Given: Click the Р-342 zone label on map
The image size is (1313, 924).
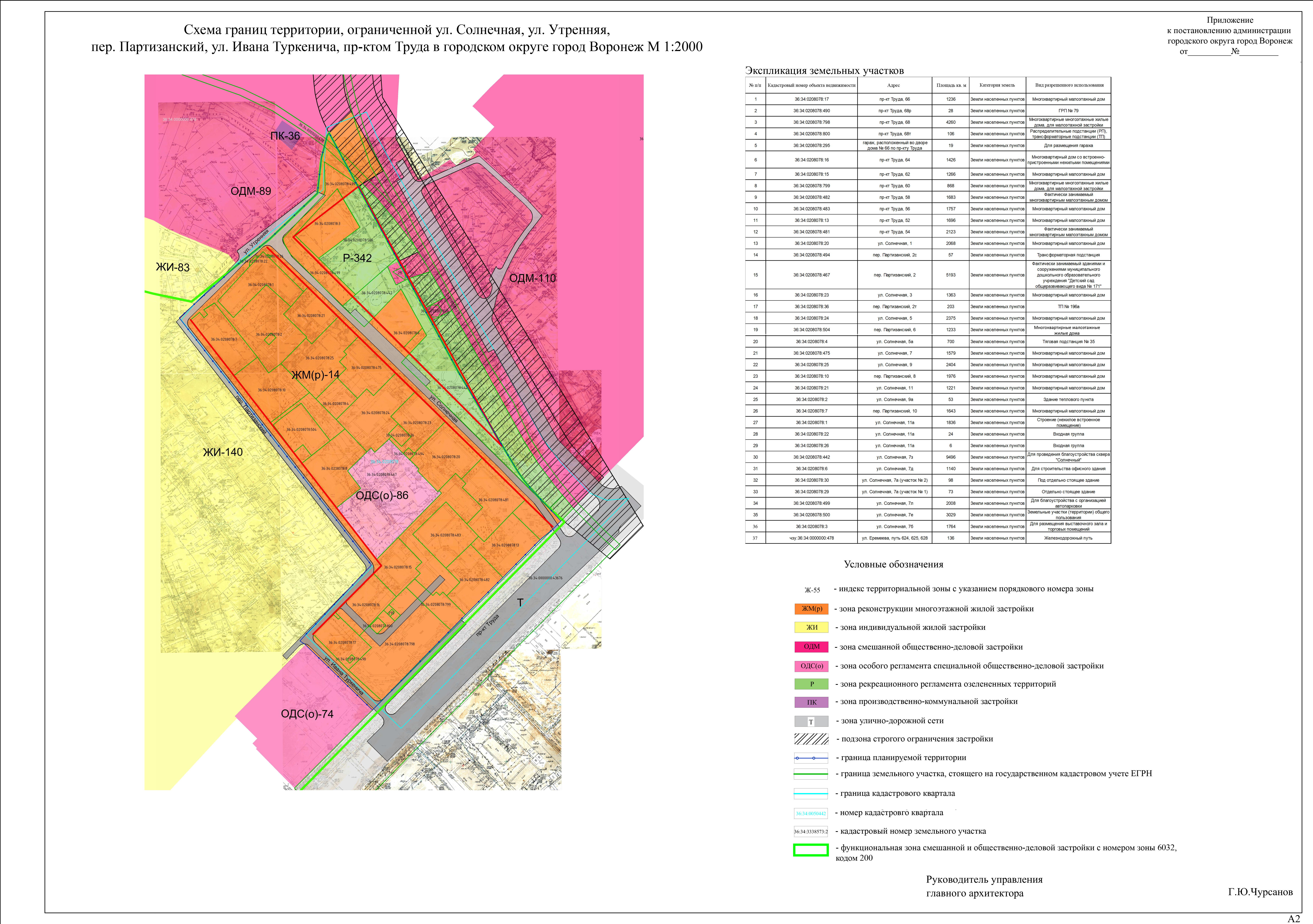Looking at the screenshot, I should click(x=357, y=258).
